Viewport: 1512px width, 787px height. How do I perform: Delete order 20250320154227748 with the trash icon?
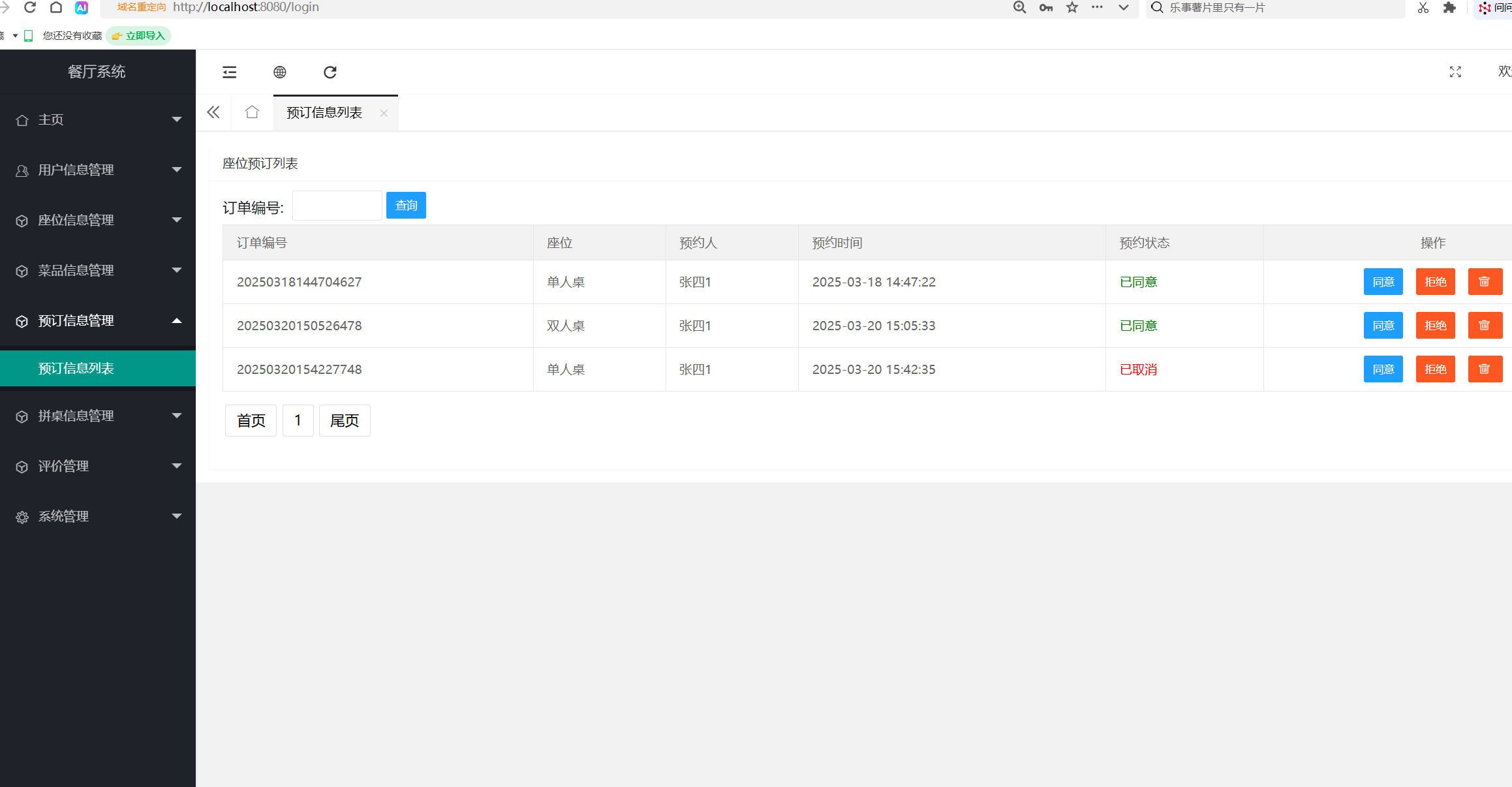click(1484, 369)
